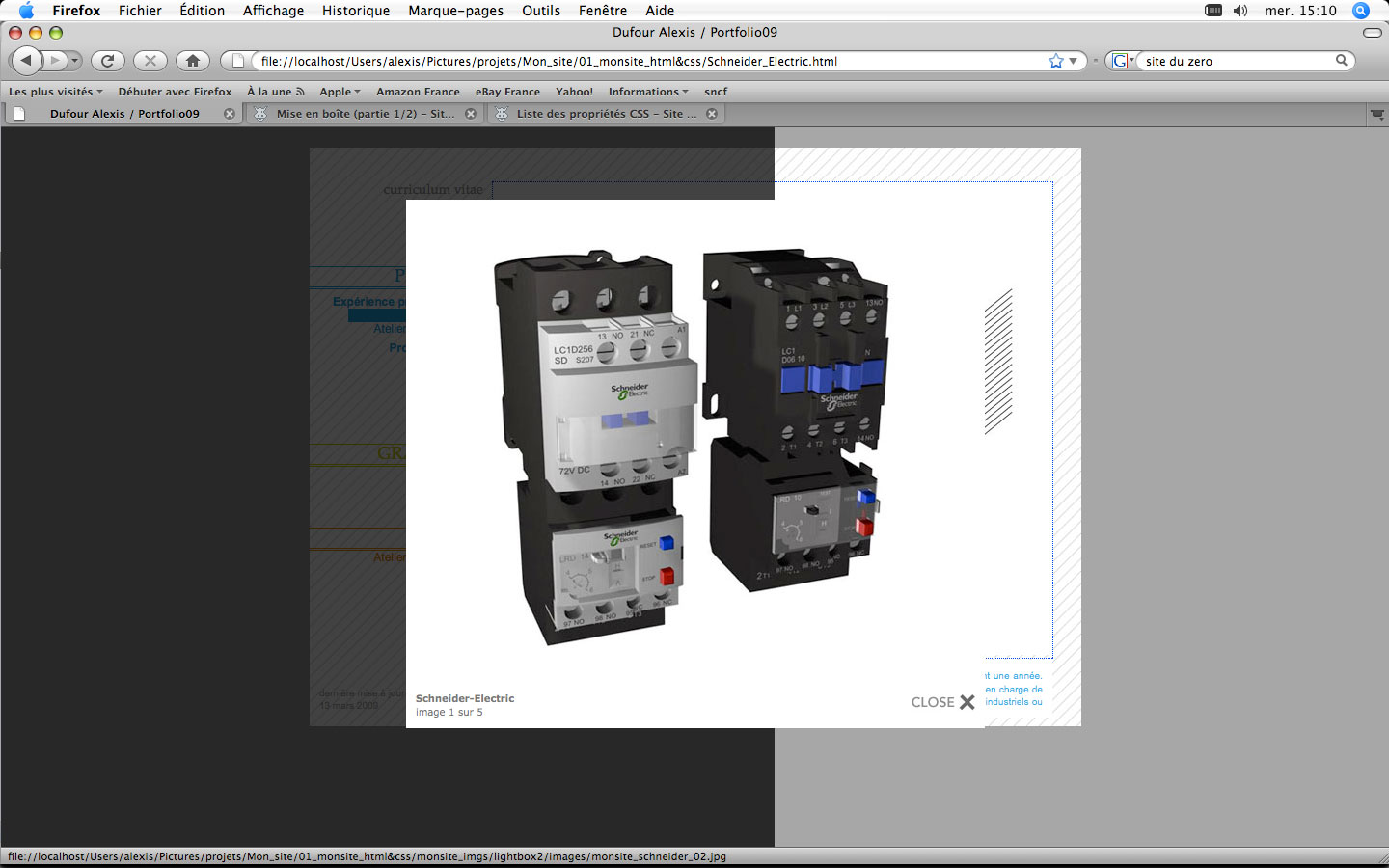Viewport: 1389px width, 868px height.
Task: Click the favicon of 'Mise en boîte' tab
Action: (260, 114)
